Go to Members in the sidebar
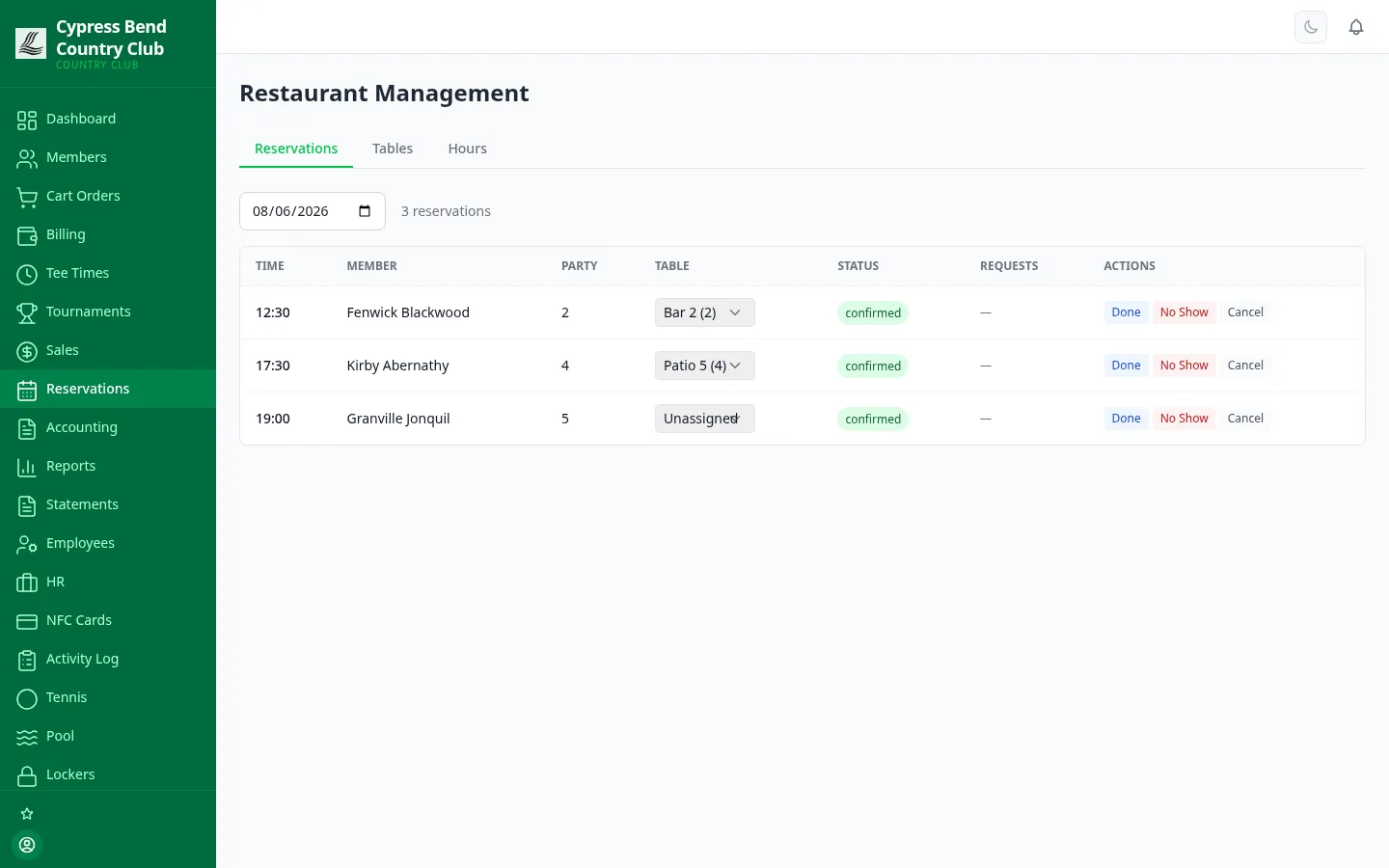Screen dimensions: 1389x868 108,157
